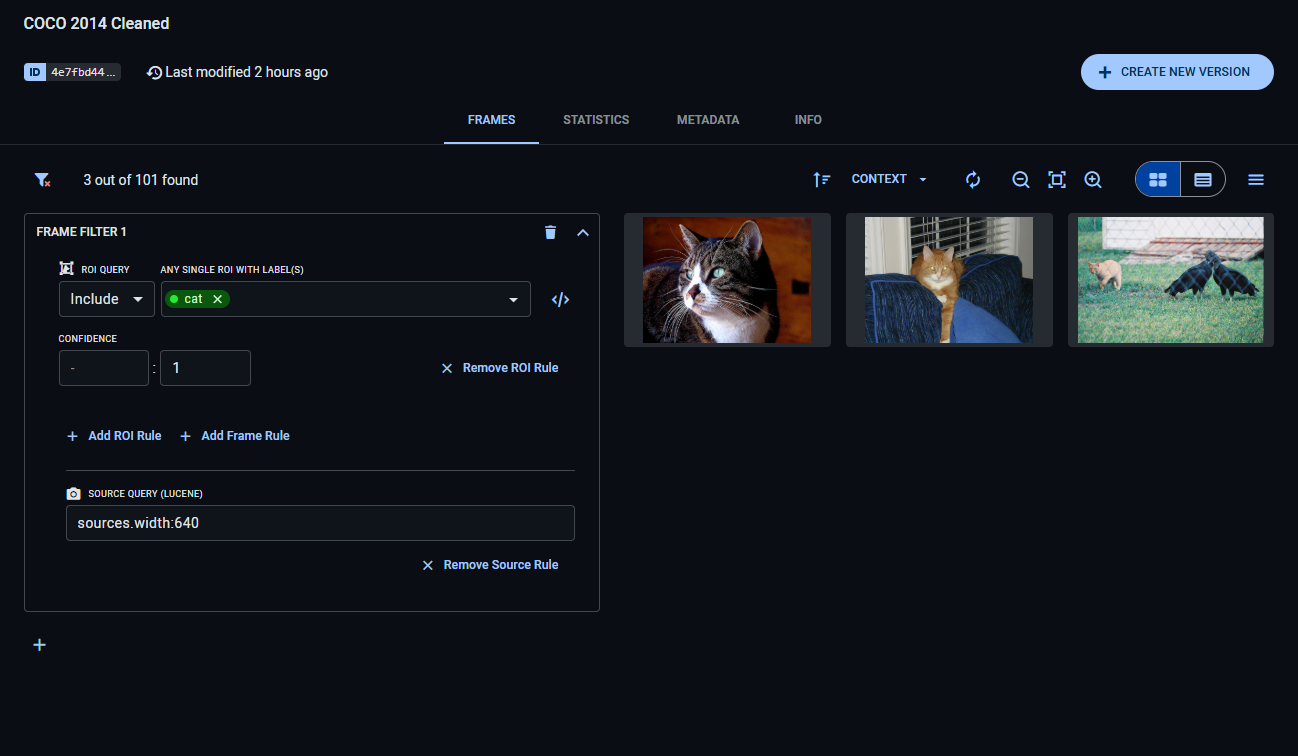Zoom out the frame thumbnails

point(1020,180)
